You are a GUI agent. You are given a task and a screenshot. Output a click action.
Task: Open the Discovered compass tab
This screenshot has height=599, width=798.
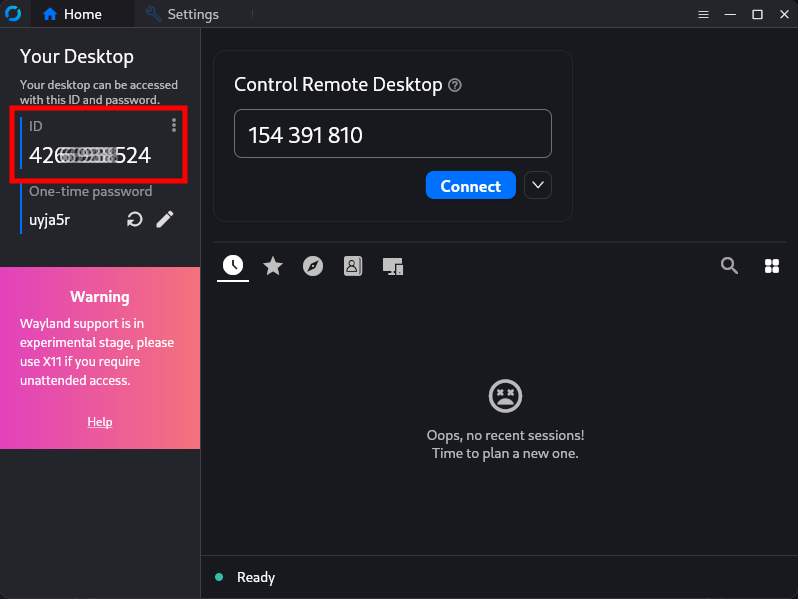tap(312, 266)
